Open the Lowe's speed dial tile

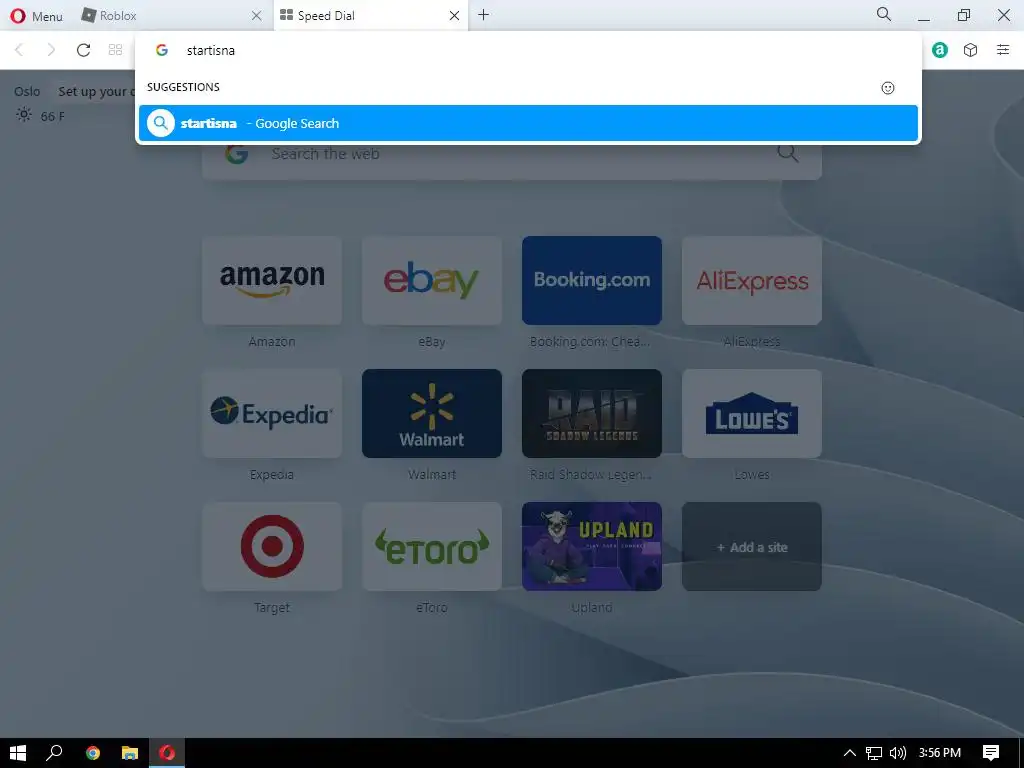[x=752, y=413]
